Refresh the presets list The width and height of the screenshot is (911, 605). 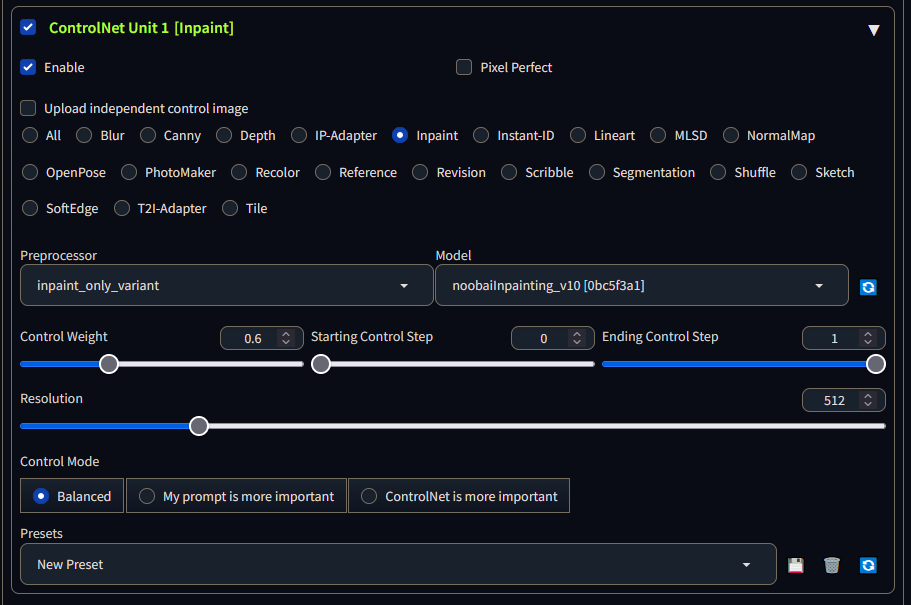(x=868, y=565)
